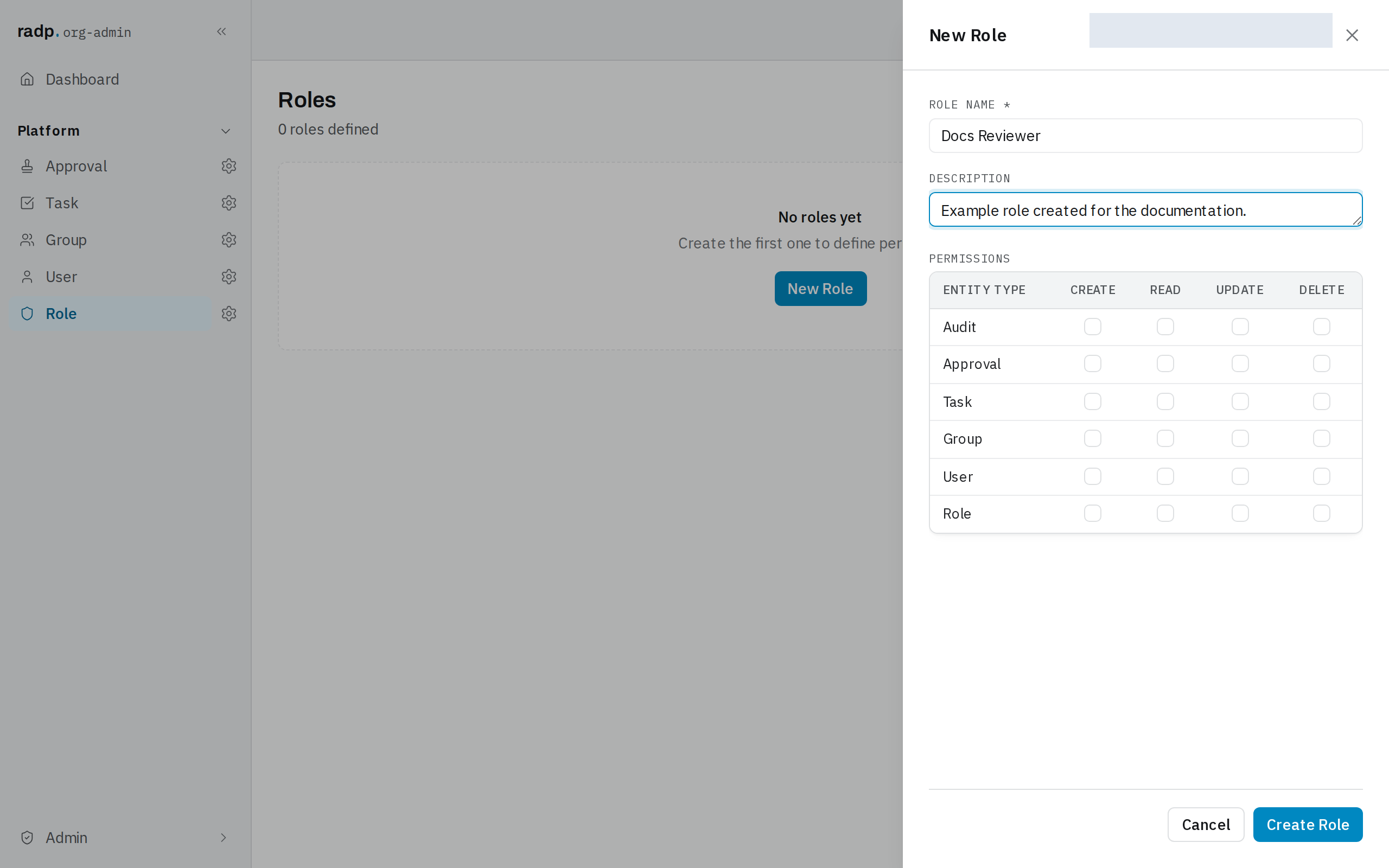Viewport: 1389px width, 868px height.
Task: Close the New Role panel
Action: [1352, 35]
